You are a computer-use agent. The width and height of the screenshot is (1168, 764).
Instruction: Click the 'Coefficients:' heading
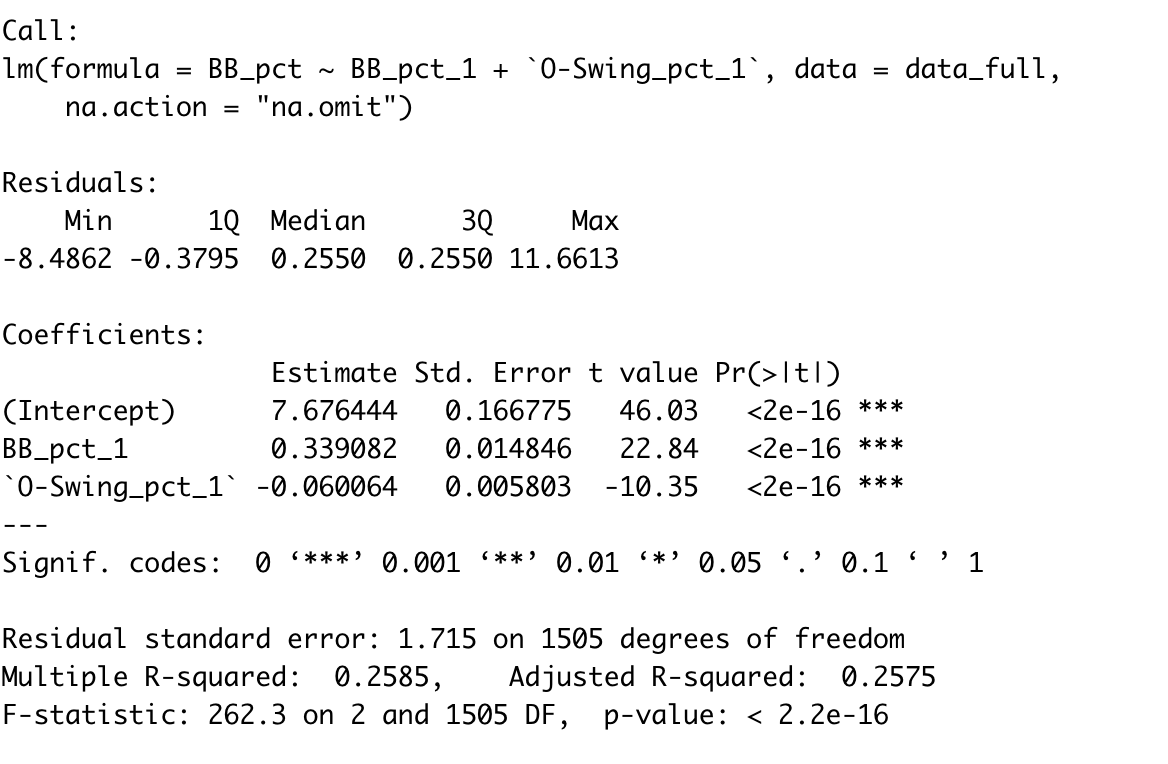coord(104,335)
